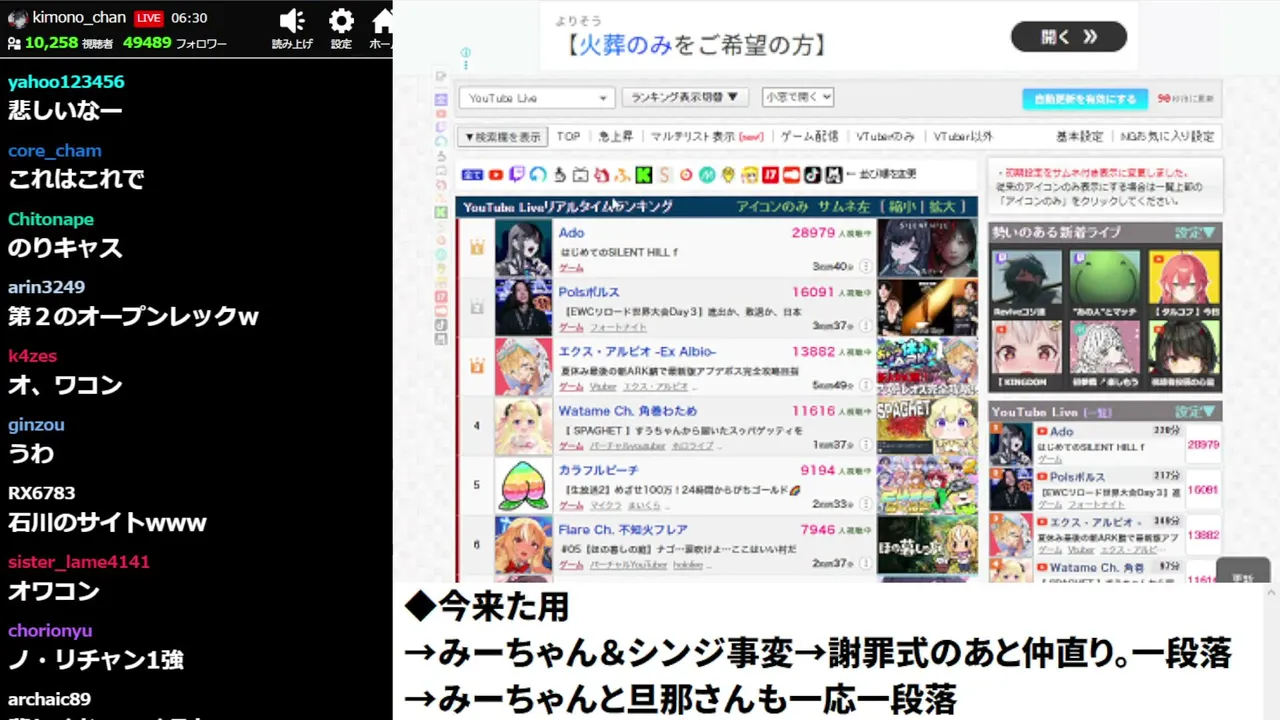
Task: Filter ranking by YouTube icon
Action: 495,175
